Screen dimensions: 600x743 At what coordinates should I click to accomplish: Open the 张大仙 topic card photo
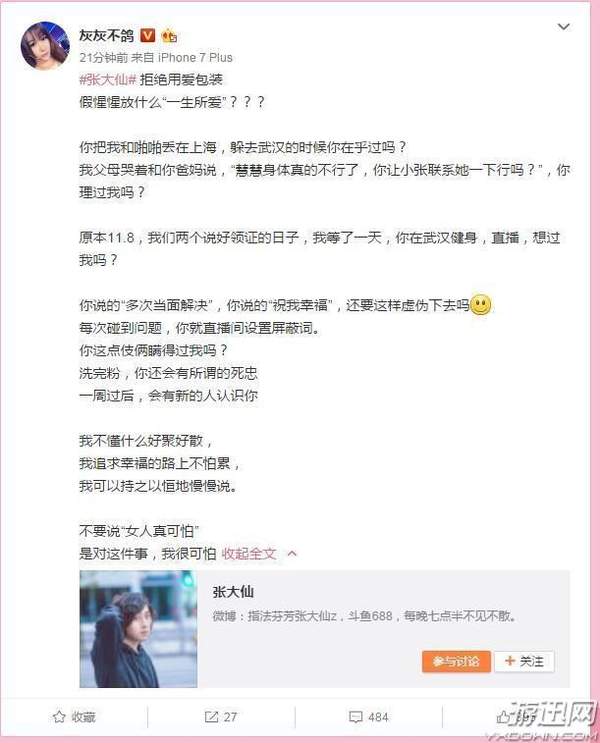coord(138,629)
